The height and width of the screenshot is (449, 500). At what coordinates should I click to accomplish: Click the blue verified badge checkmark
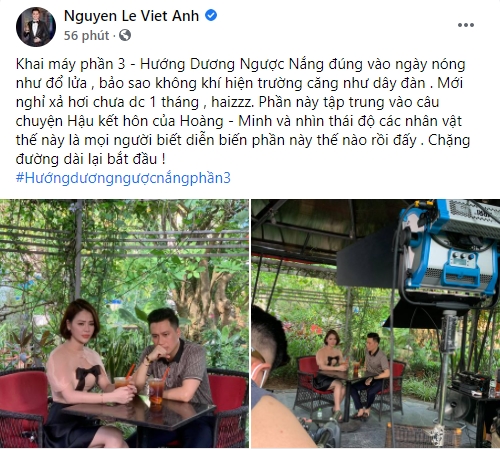(211, 15)
